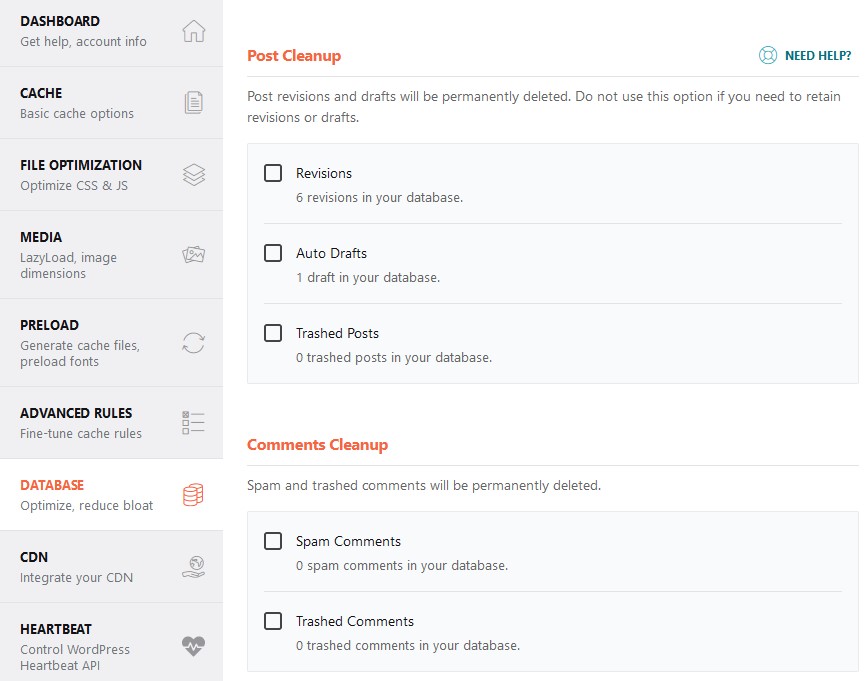
Task: Check the Trashed Comments box
Action: pyautogui.click(x=273, y=621)
